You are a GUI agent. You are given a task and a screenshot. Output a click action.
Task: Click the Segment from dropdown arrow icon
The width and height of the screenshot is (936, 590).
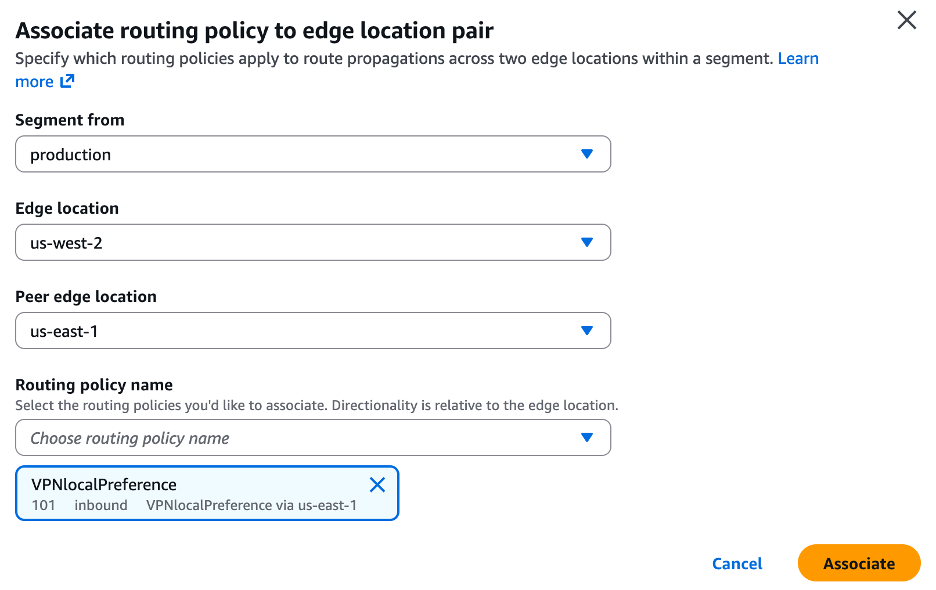pos(588,154)
